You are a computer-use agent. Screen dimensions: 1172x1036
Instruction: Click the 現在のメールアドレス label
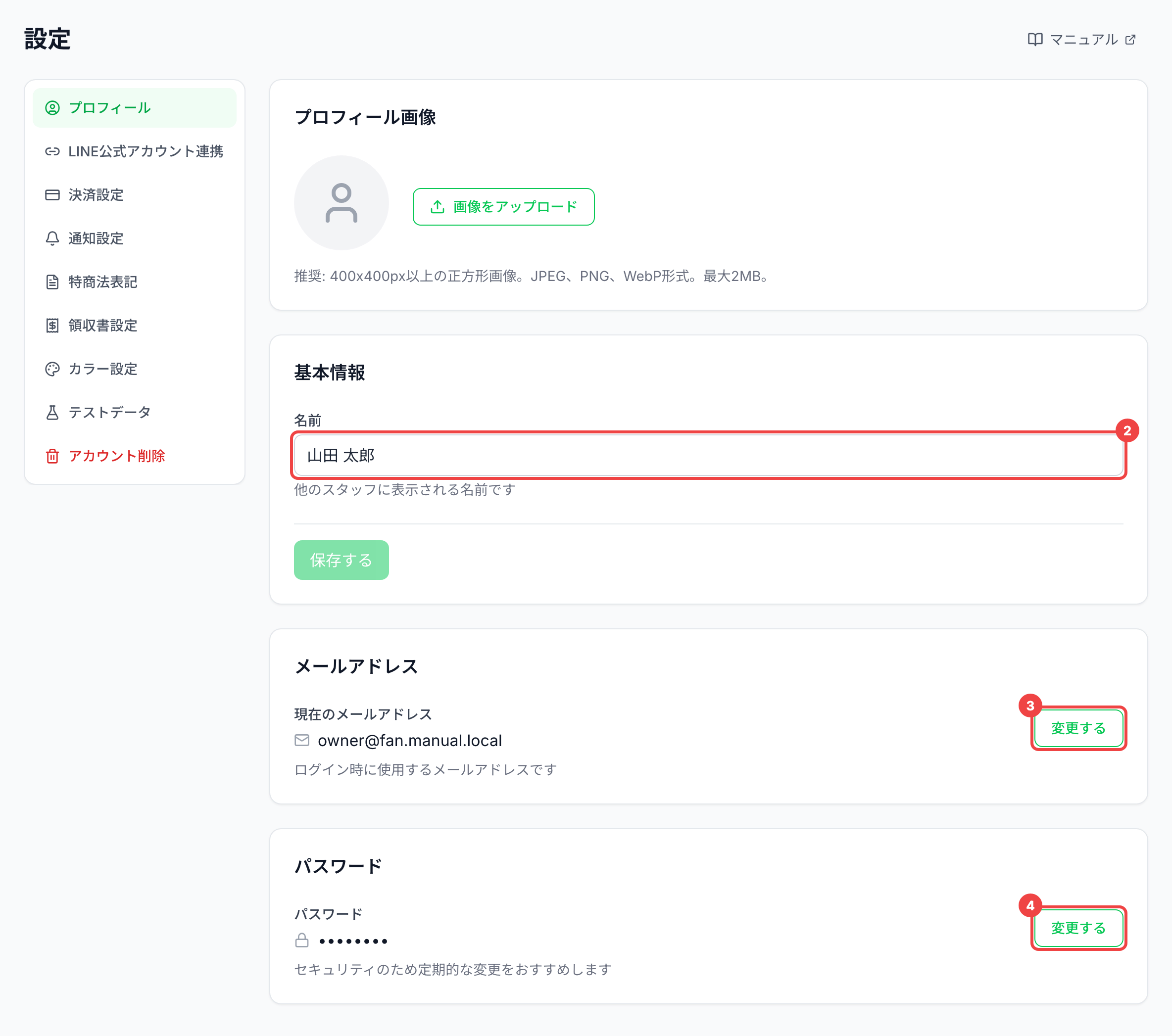(363, 714)
